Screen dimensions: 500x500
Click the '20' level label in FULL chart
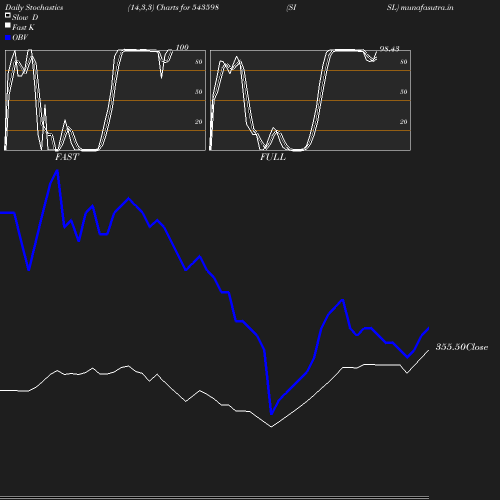(403, 122)
